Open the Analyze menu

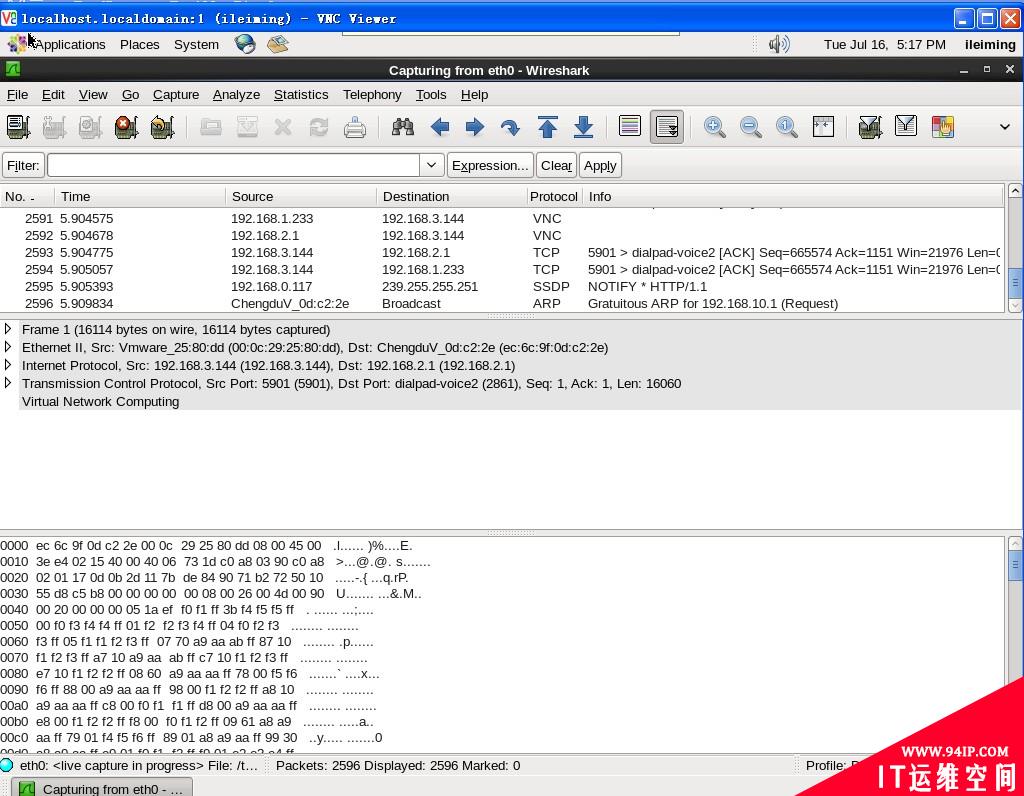click(x=236, y=95)
